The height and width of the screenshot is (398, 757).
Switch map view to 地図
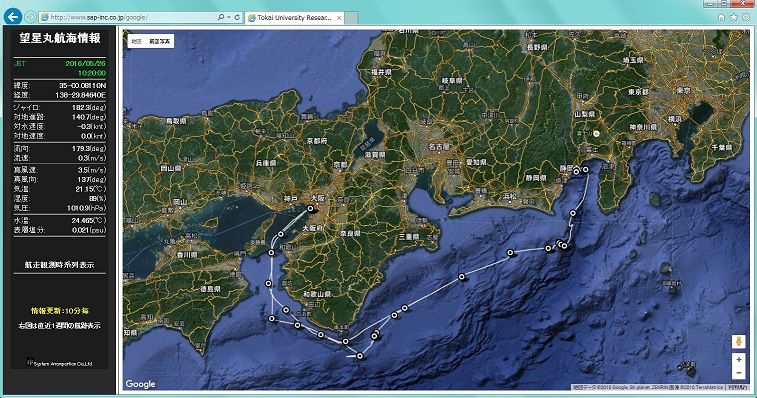point(137,42)
